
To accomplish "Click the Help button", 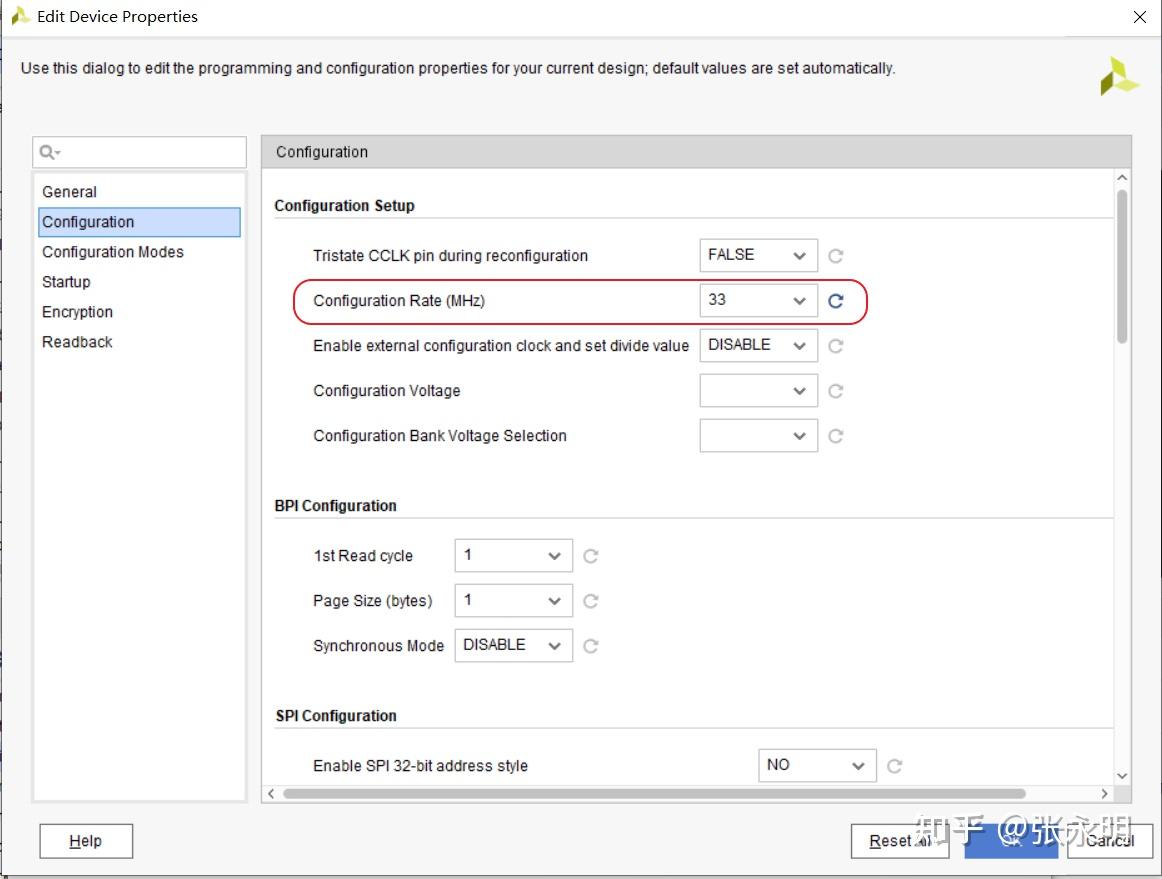I will [x=86, y=841].
